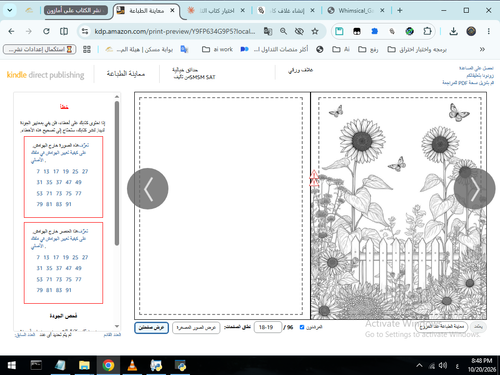Open the Extensions puzzle piece menu
500x375 pixels.
427,31
